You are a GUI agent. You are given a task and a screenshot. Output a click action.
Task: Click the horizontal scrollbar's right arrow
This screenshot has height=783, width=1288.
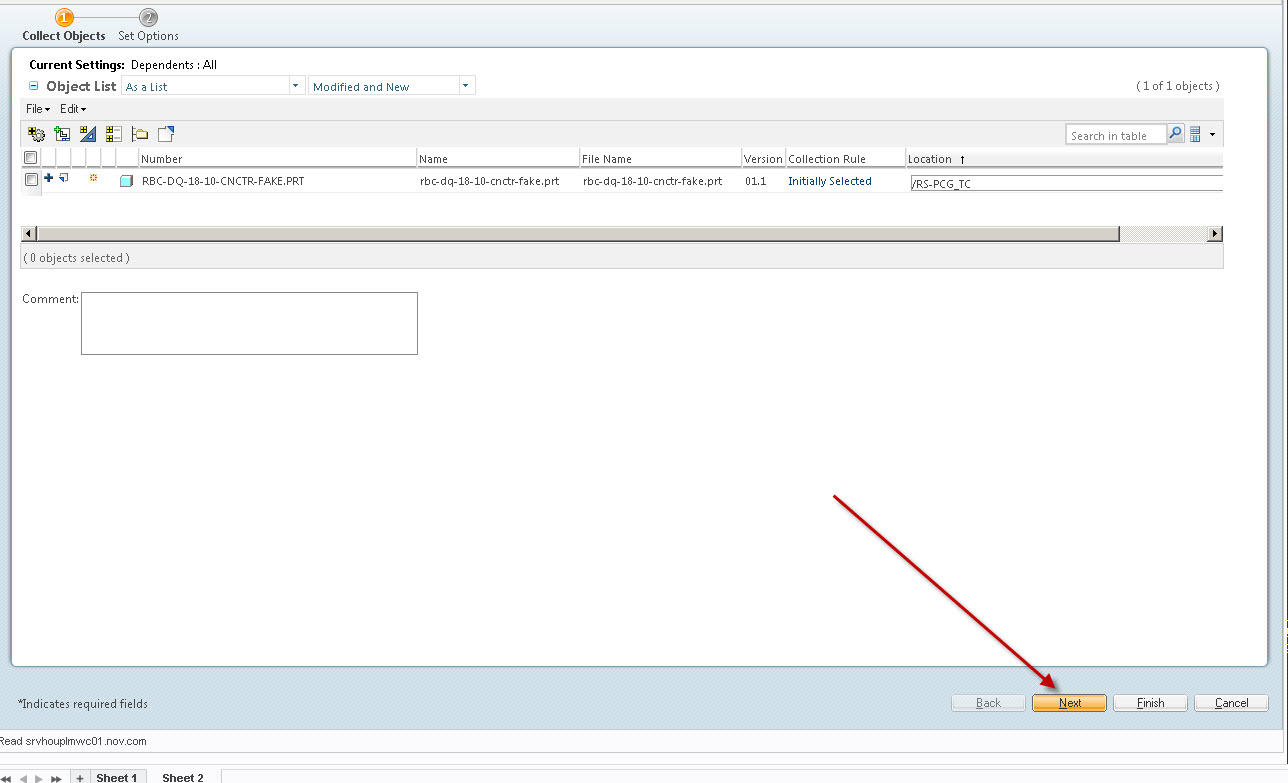(1215, 233)
